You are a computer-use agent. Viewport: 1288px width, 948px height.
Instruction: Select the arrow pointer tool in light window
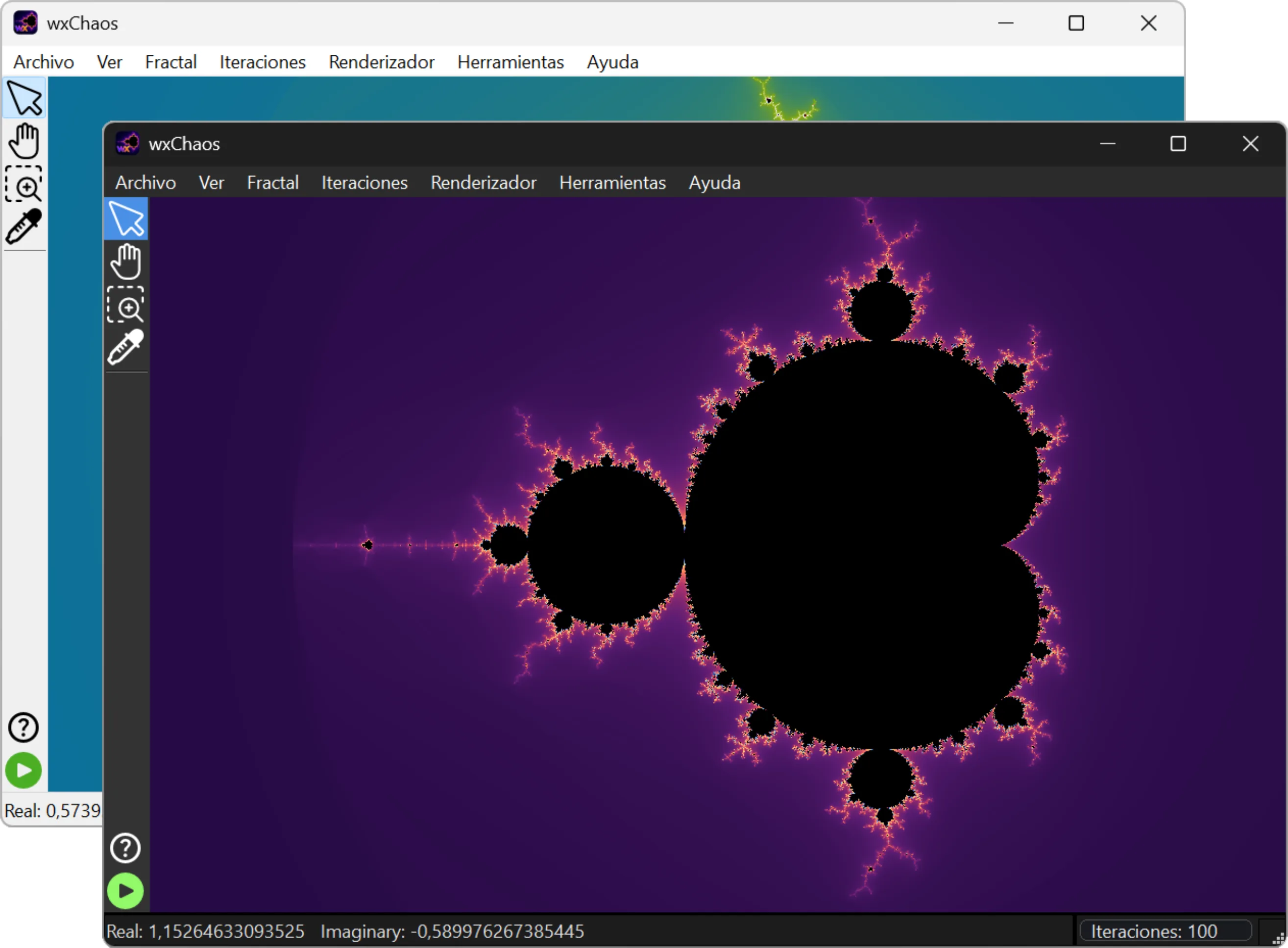(x=24, y=98)
